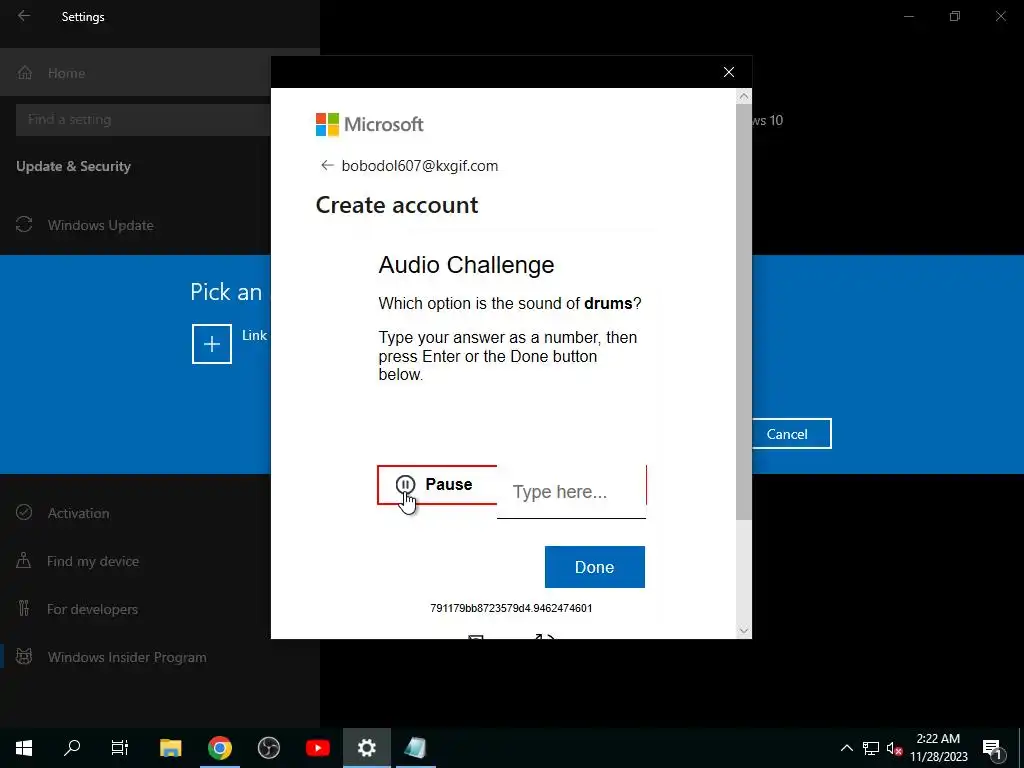Click the email text bobodol607@kxgif.com
The height and width of the screenshot is (768, 1024).
(x=420, y=166)
